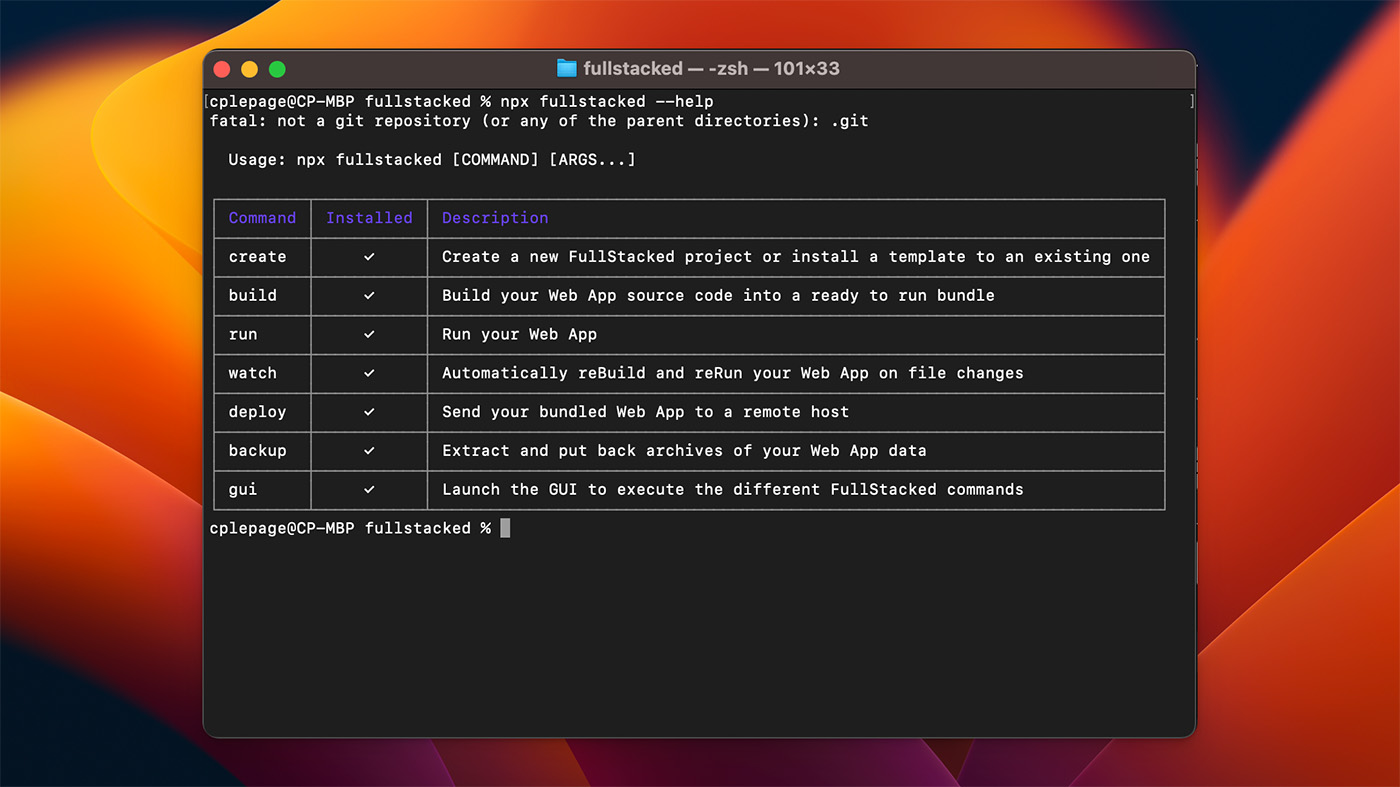
Task: Click the red close button of the terminal window
Action: pyautogui.click(x=222, y=69)
